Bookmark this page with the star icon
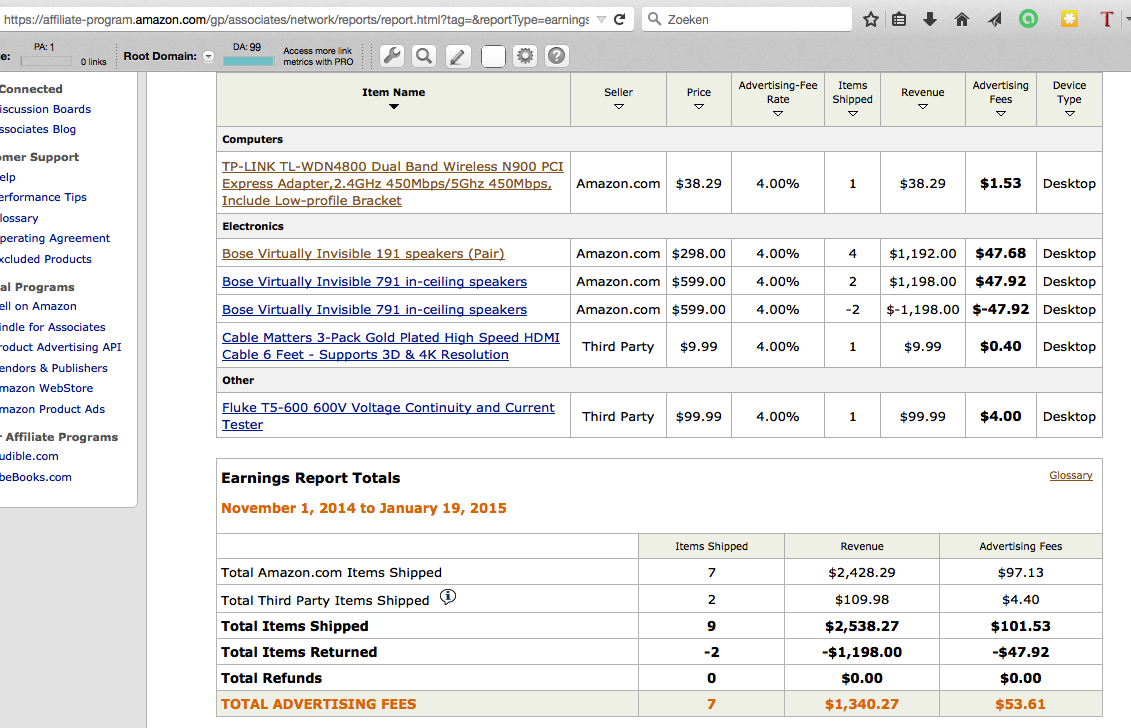 871,19
